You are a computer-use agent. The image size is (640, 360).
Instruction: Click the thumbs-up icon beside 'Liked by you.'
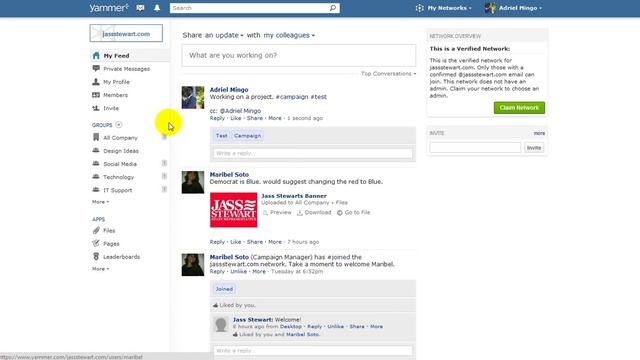point(215,305)
